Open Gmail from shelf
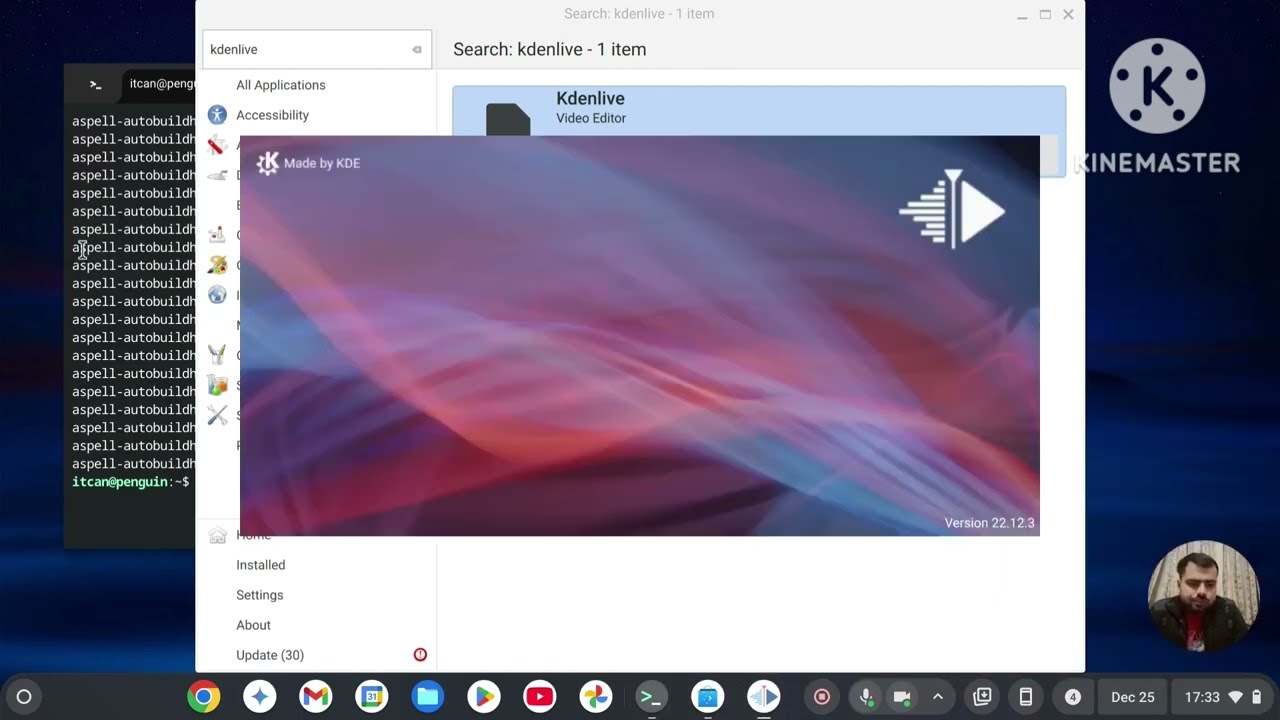This screenshot has height=720, width=1280. 315,697
